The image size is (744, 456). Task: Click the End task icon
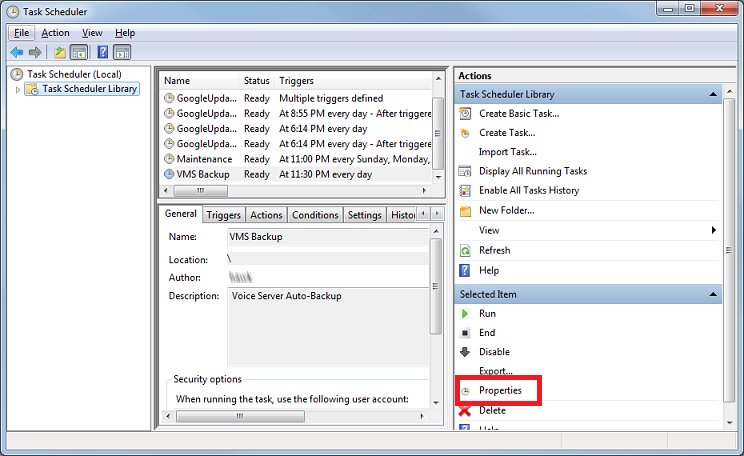tap(465, 333)
